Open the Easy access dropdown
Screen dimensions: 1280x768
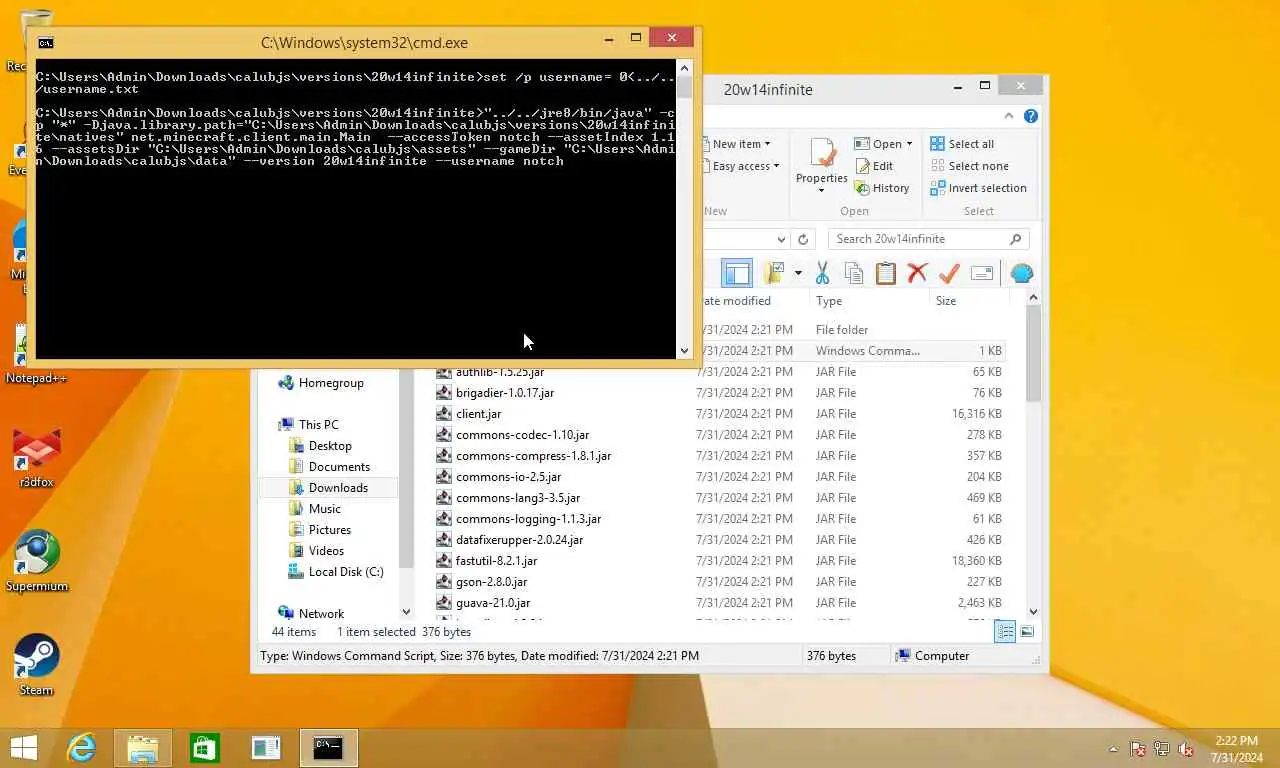pyautogui.click(x=743, y=166)
